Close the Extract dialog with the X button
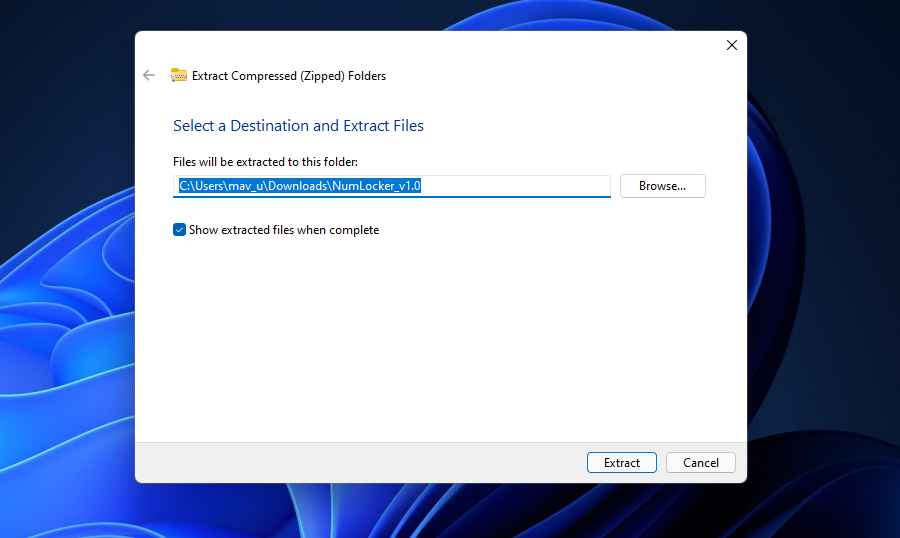Screen dimensions: 900x538 click(x=732, y=45)
